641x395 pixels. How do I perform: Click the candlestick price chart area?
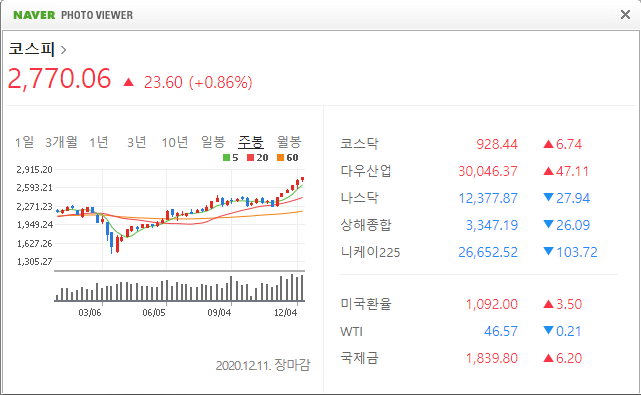(x=180, y=219)
